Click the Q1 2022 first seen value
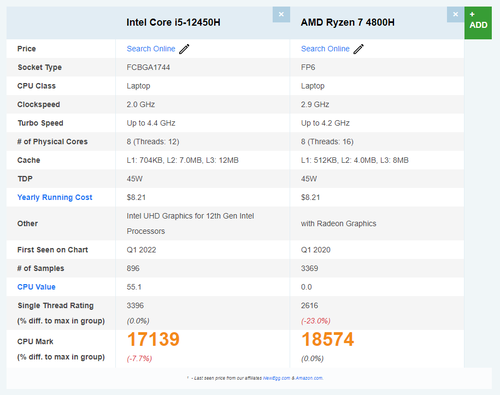 coord(141,250)
